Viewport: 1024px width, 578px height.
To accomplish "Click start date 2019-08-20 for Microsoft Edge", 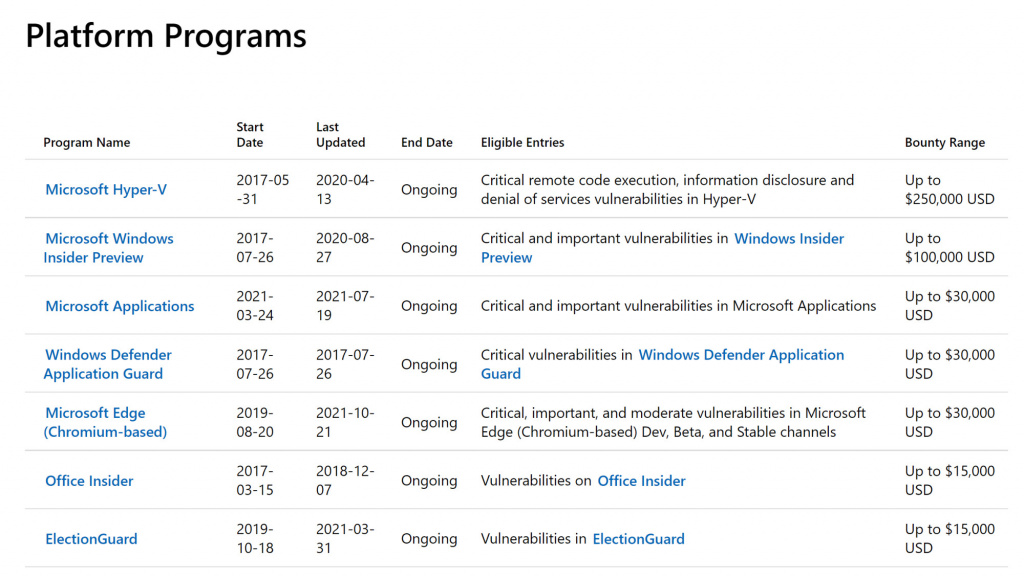I will 255,422.
